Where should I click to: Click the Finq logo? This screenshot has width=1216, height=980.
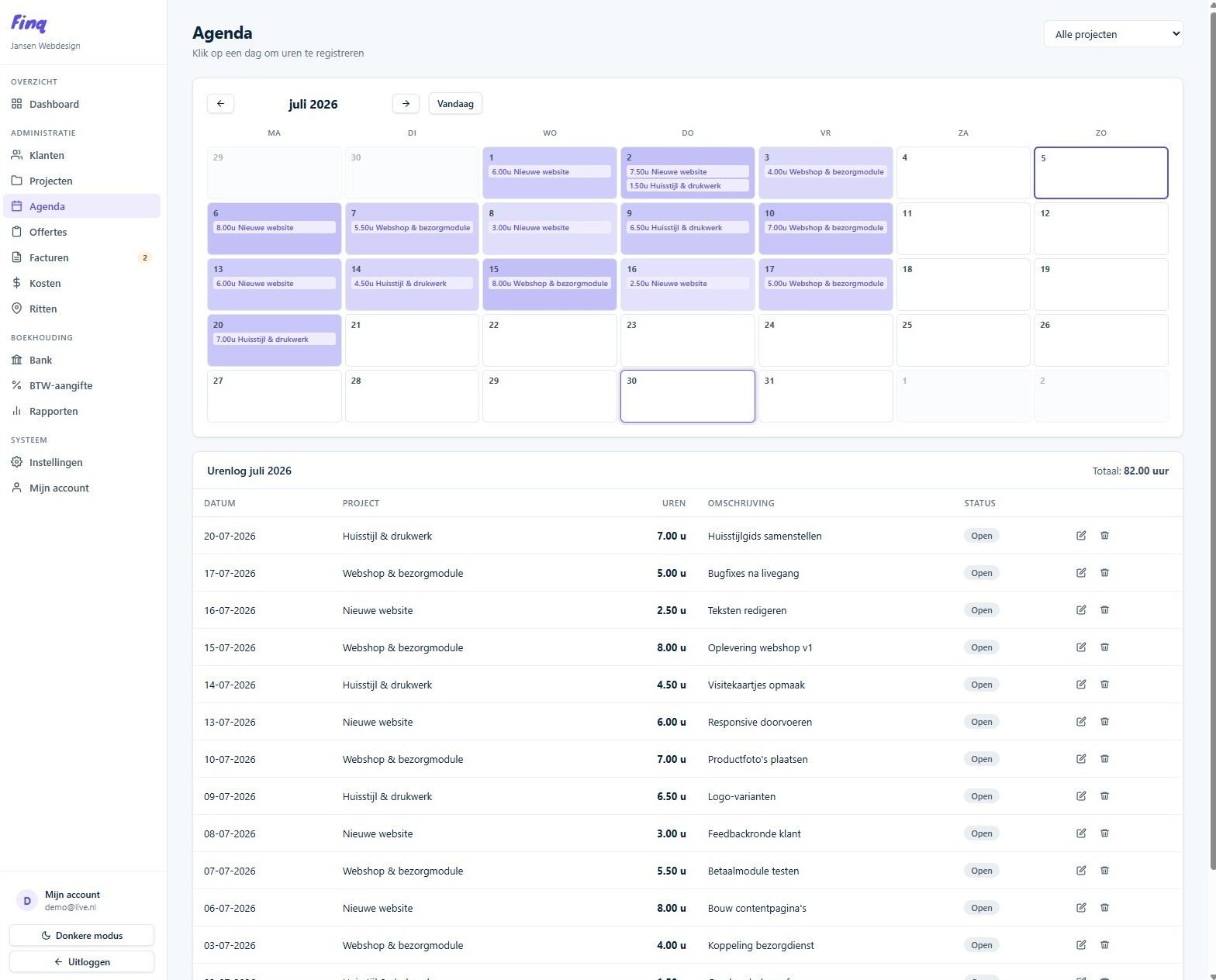(x=29, y=24)
